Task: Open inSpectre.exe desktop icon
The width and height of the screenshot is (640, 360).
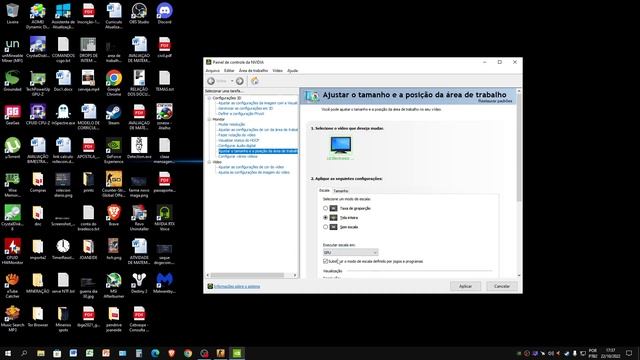Action: pos(63,114)
